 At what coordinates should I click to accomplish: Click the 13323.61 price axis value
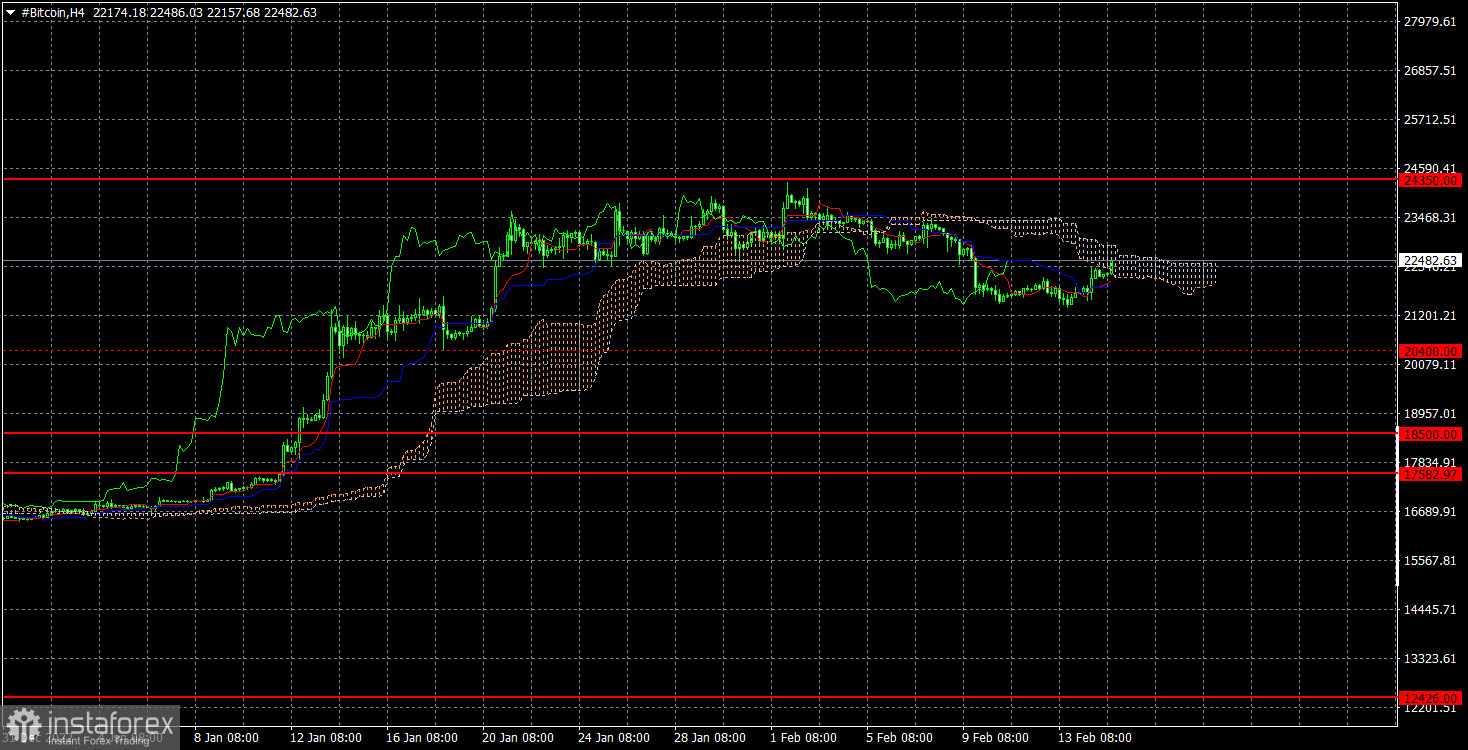click(1432, 658)
